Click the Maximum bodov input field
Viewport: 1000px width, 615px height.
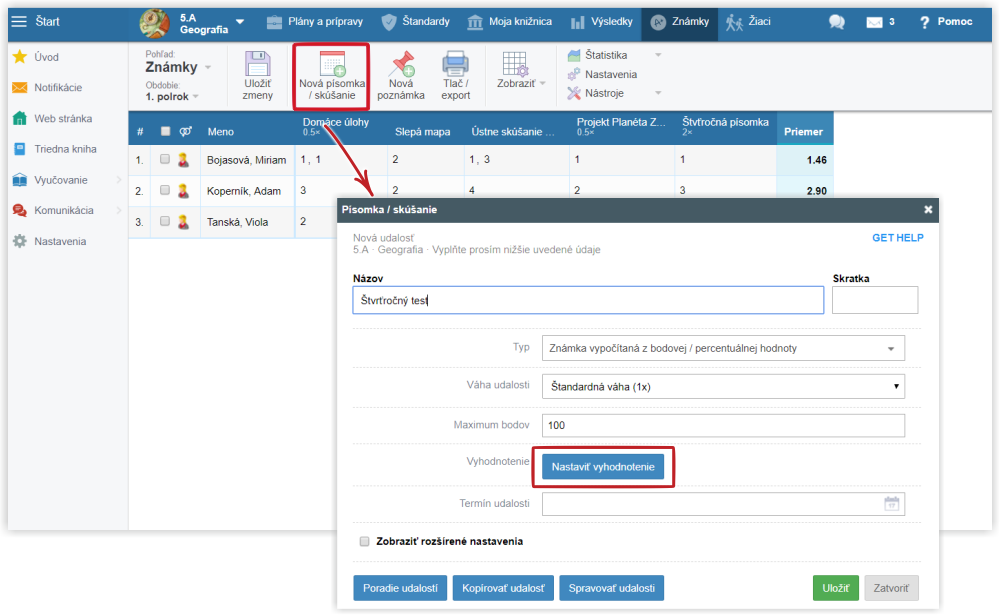[x=722, y=425]
